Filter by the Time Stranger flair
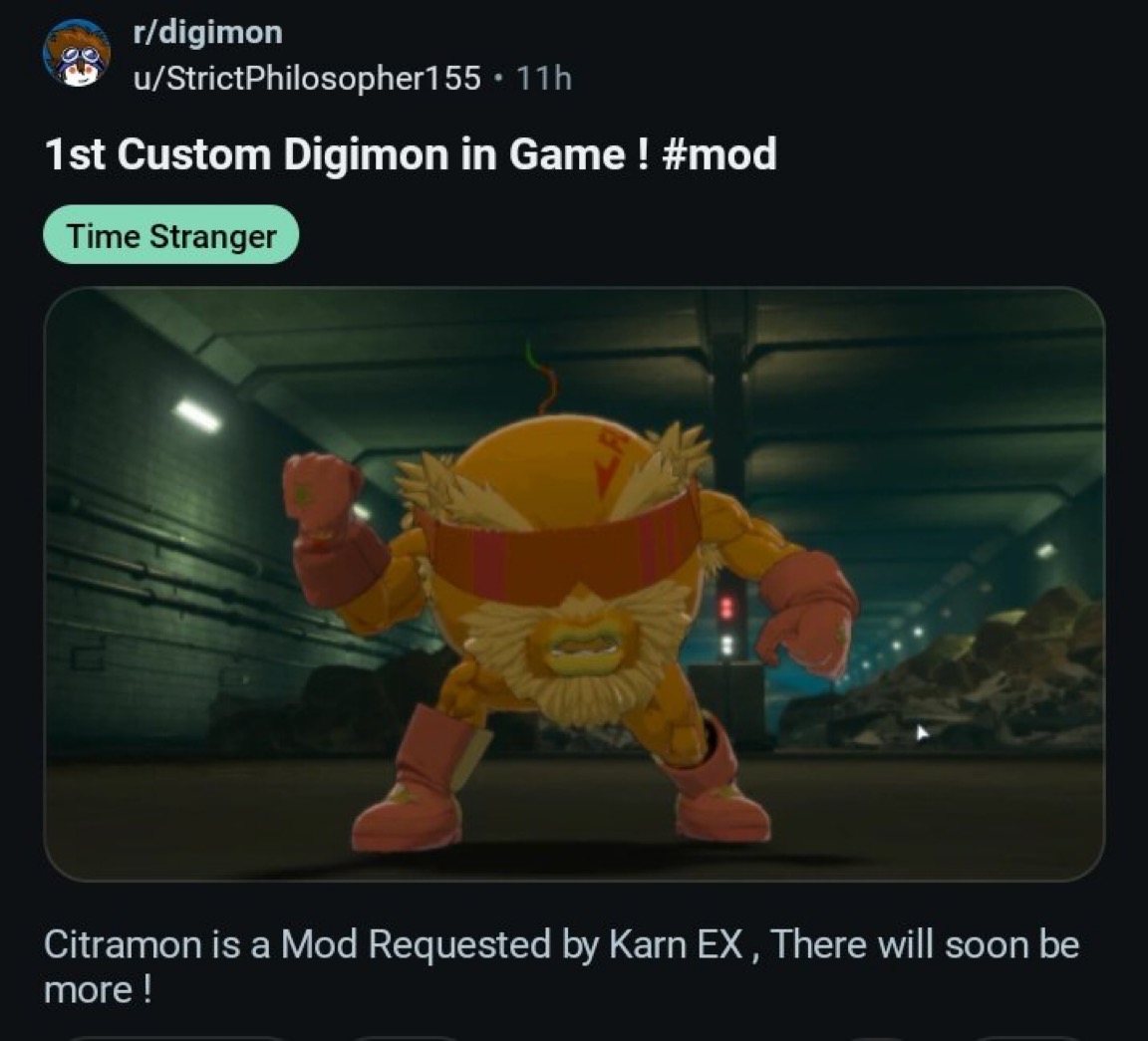1148x1041 pixels. pyautogui.click(x=171, y=236)
